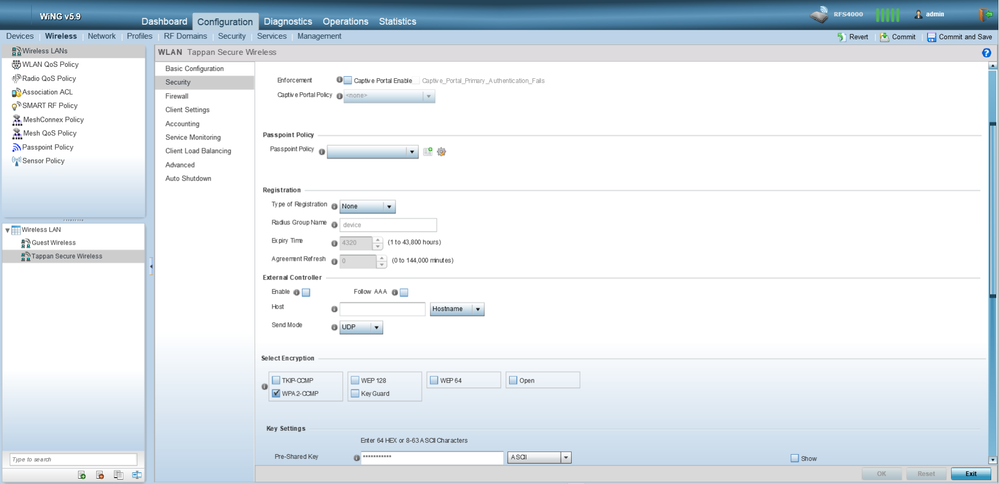
Task: Click the Commit icon in top toolbar
Action: point(884,37)
